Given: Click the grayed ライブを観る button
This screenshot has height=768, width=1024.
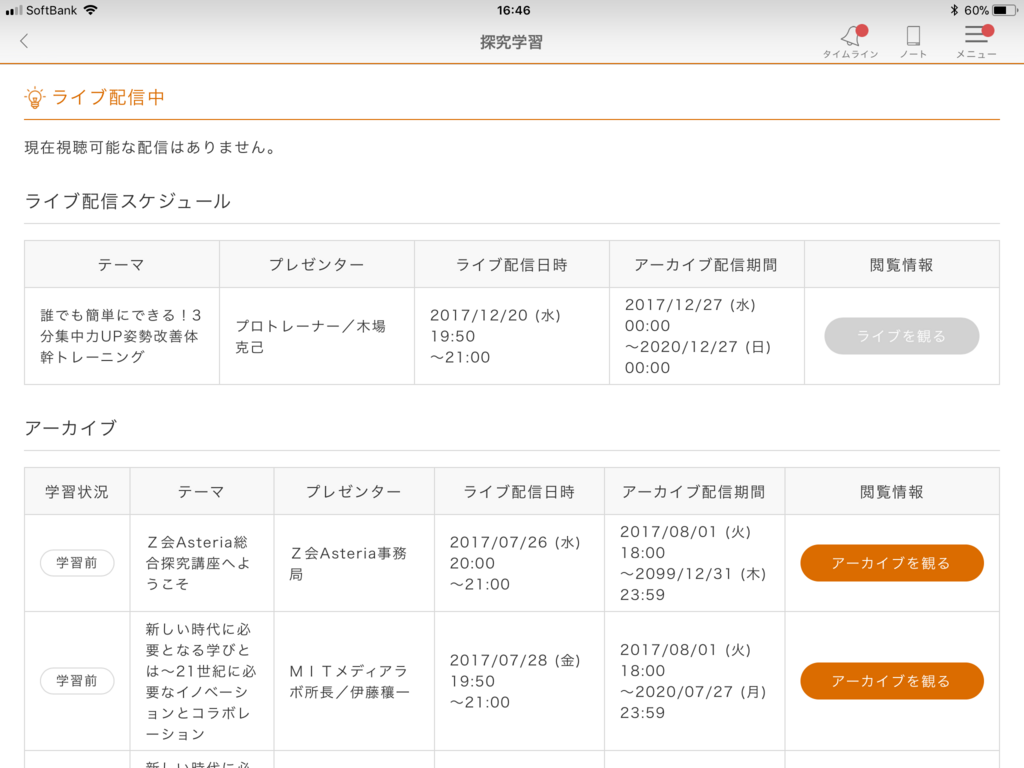Looking at the screenshot, I should (x=901, y=336).
